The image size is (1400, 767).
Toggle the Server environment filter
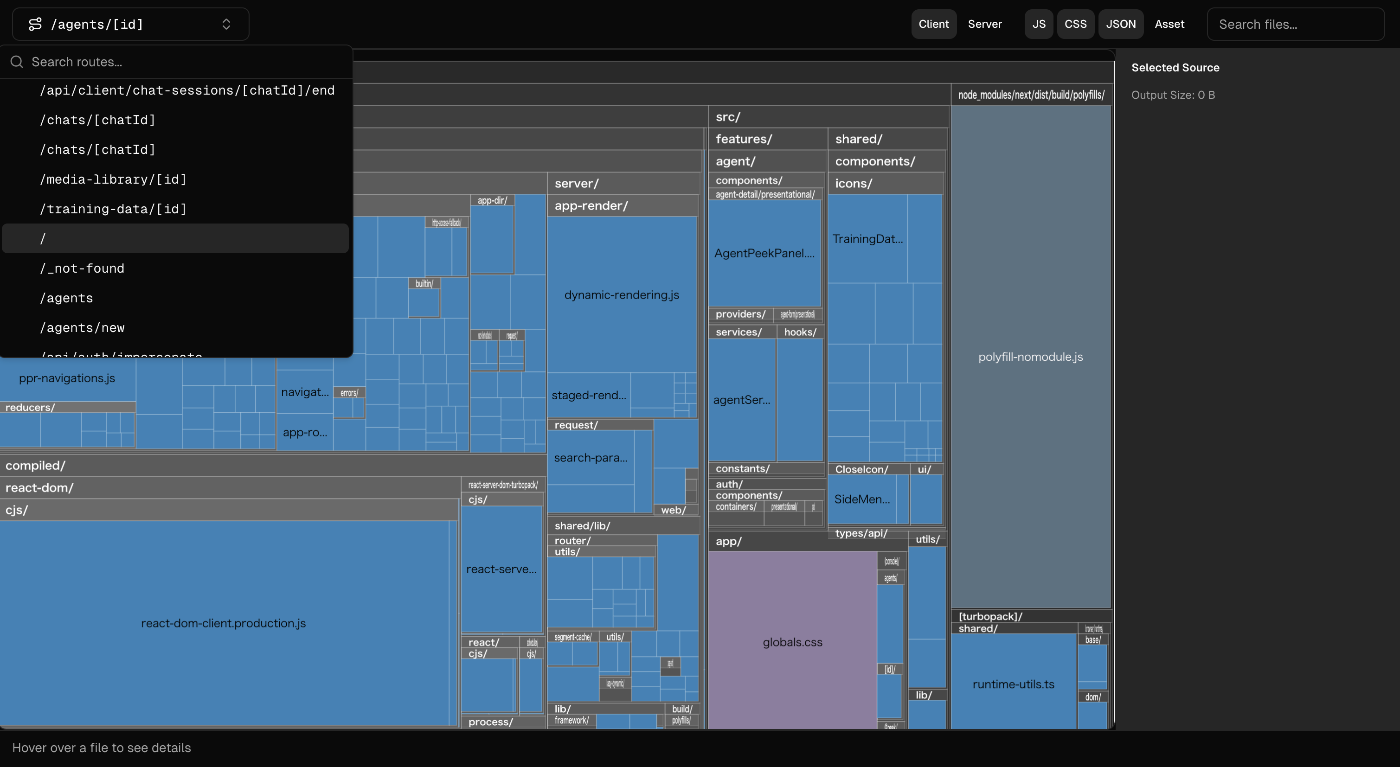coord(985,24)
